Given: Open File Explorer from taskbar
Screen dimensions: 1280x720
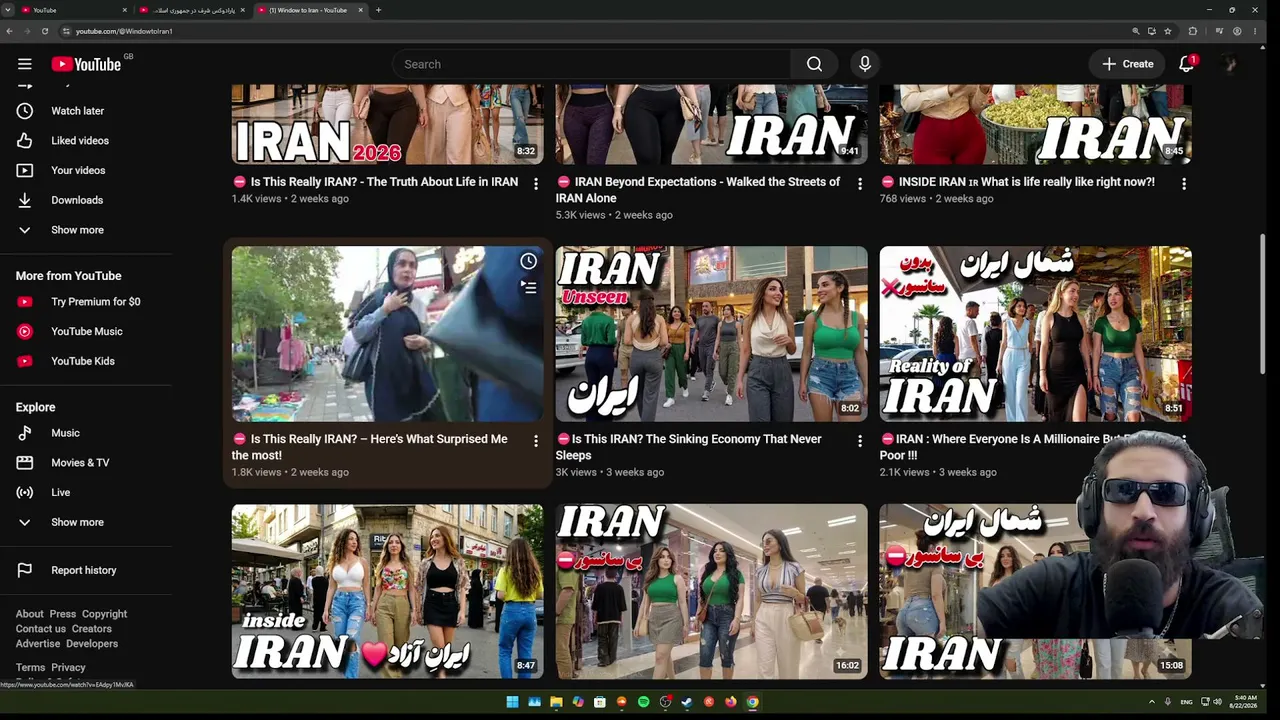Looking at the screenshot, I should (556, 702).
